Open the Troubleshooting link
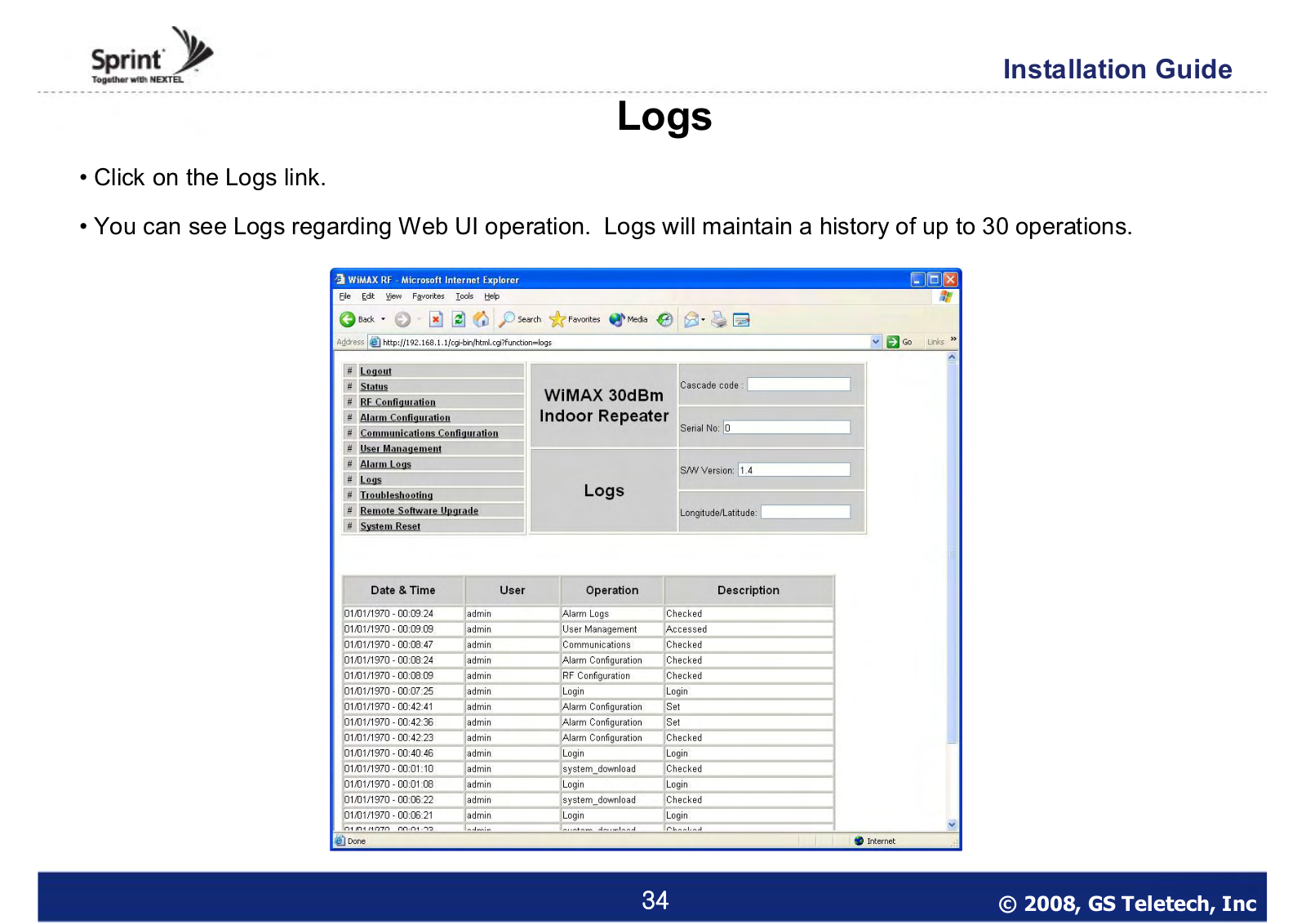Image resolution: width=1306 pixels, height=924 pixels. 396,495
